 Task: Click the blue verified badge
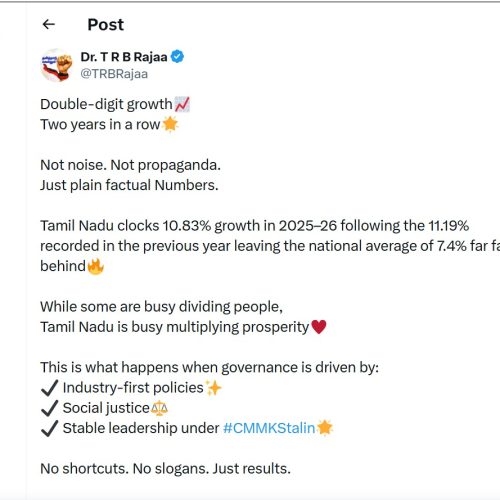point(177,57)
